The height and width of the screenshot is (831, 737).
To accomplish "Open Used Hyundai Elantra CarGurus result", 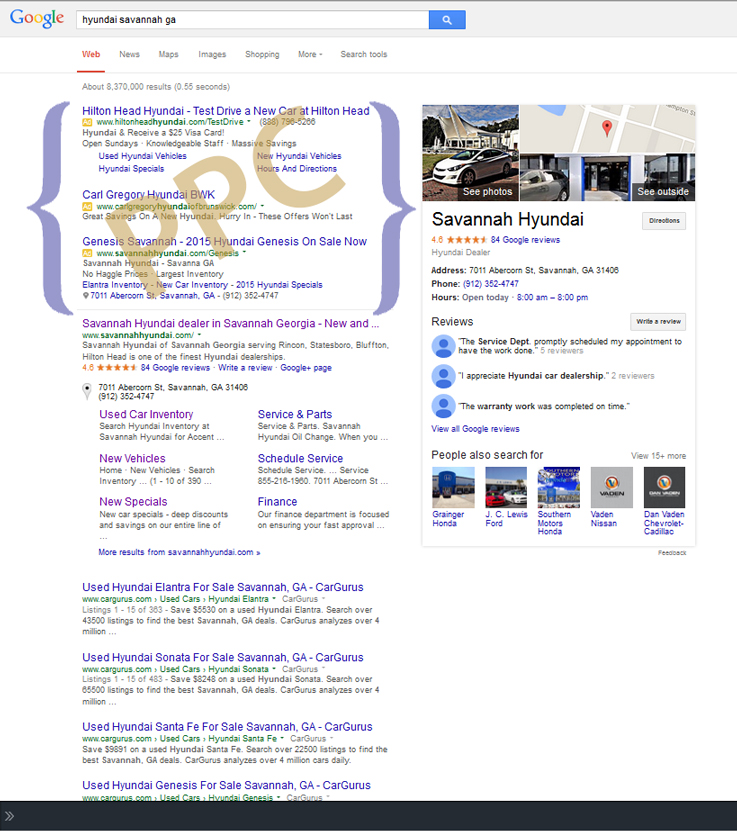I will (223, 587).
